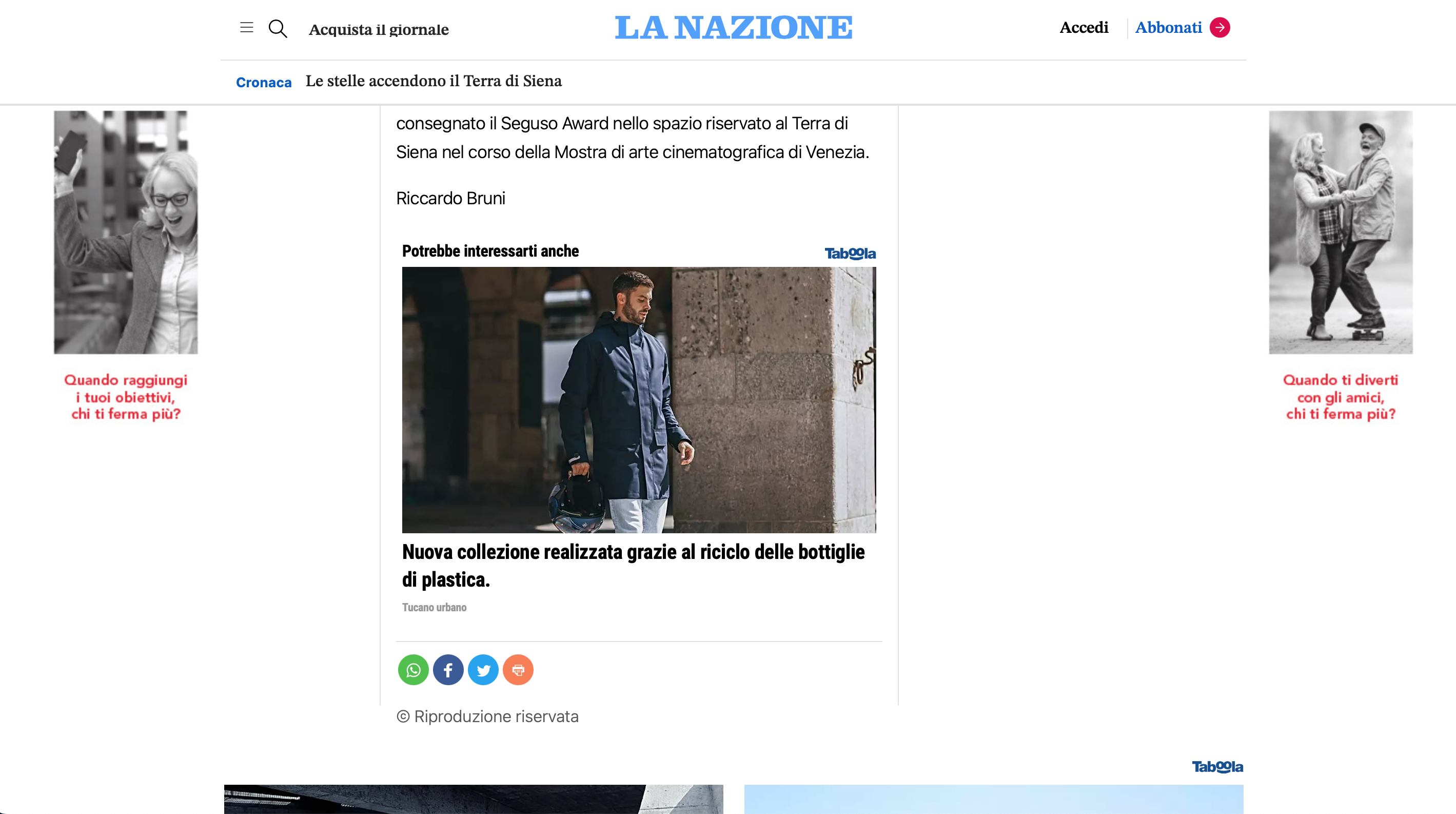
Task: Click the bottom Taboola logo
Action: coord(1217,766)
